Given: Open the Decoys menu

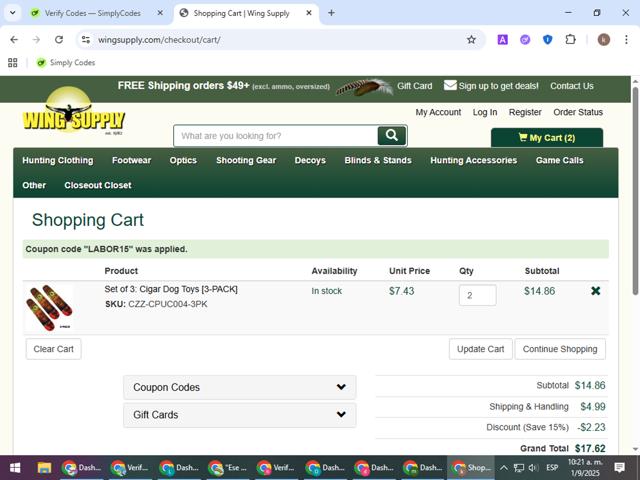Looking at the screenshot, I should coord(310,160).
